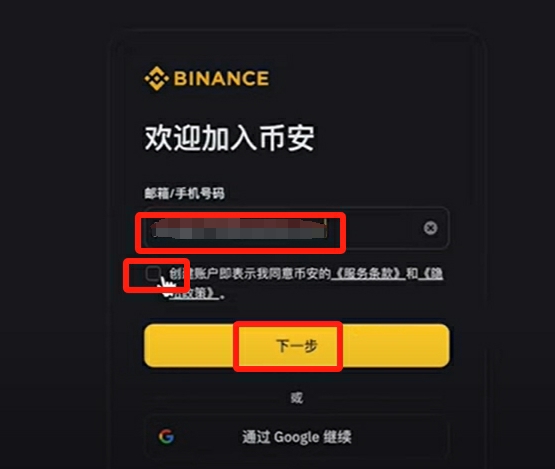Open the 《服务条款》 terms link
555x469 pixels.
tap(368, 273)
